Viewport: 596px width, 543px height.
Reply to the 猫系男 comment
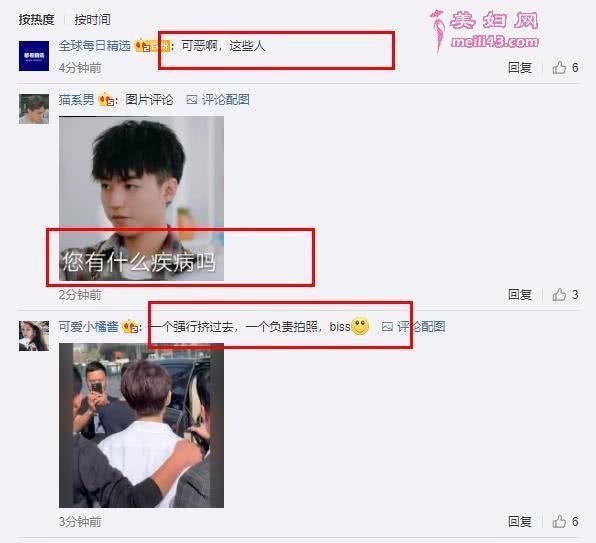point(520,294)
